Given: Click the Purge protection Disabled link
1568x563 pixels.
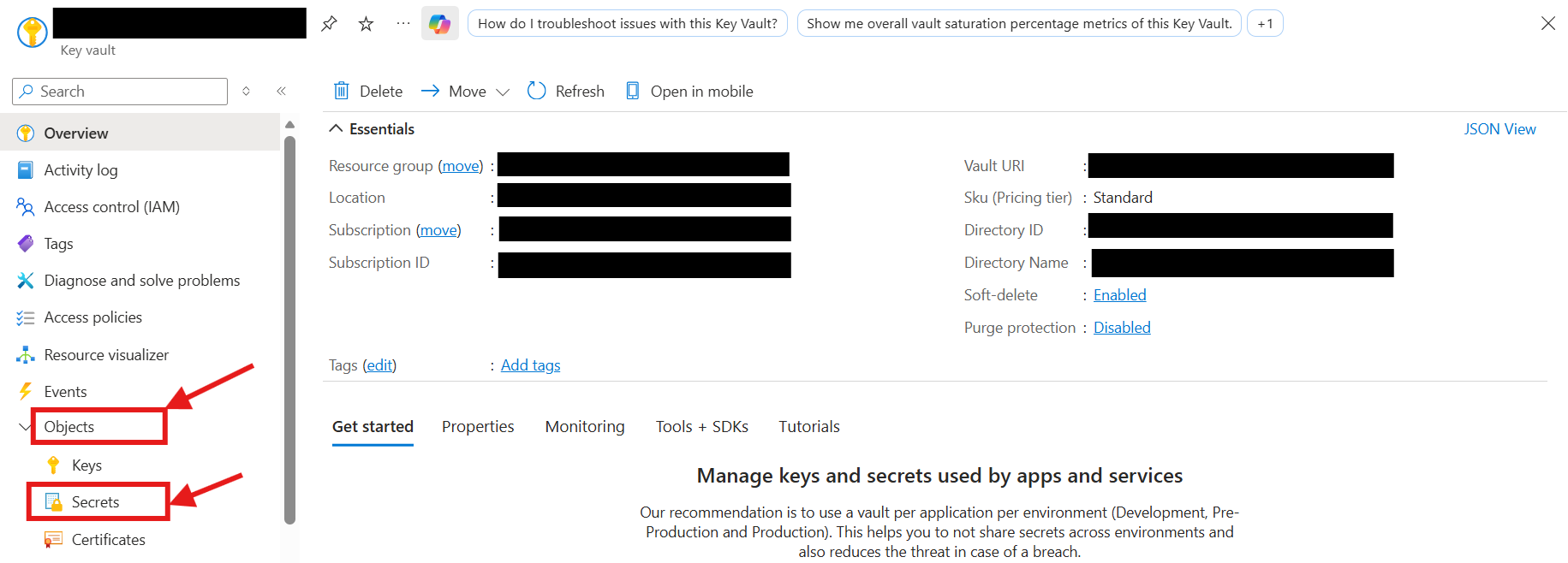Looking at the screenshot, I should 1122,328.
